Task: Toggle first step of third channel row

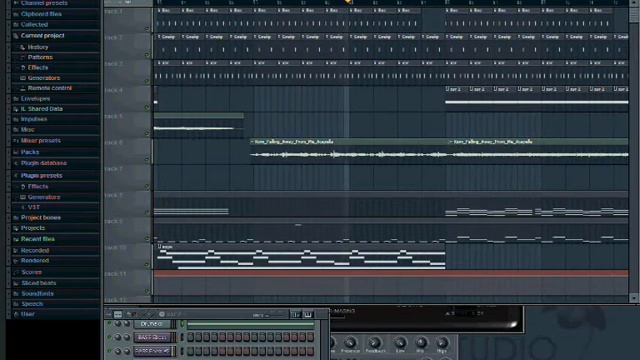Action: click(190, 351)
